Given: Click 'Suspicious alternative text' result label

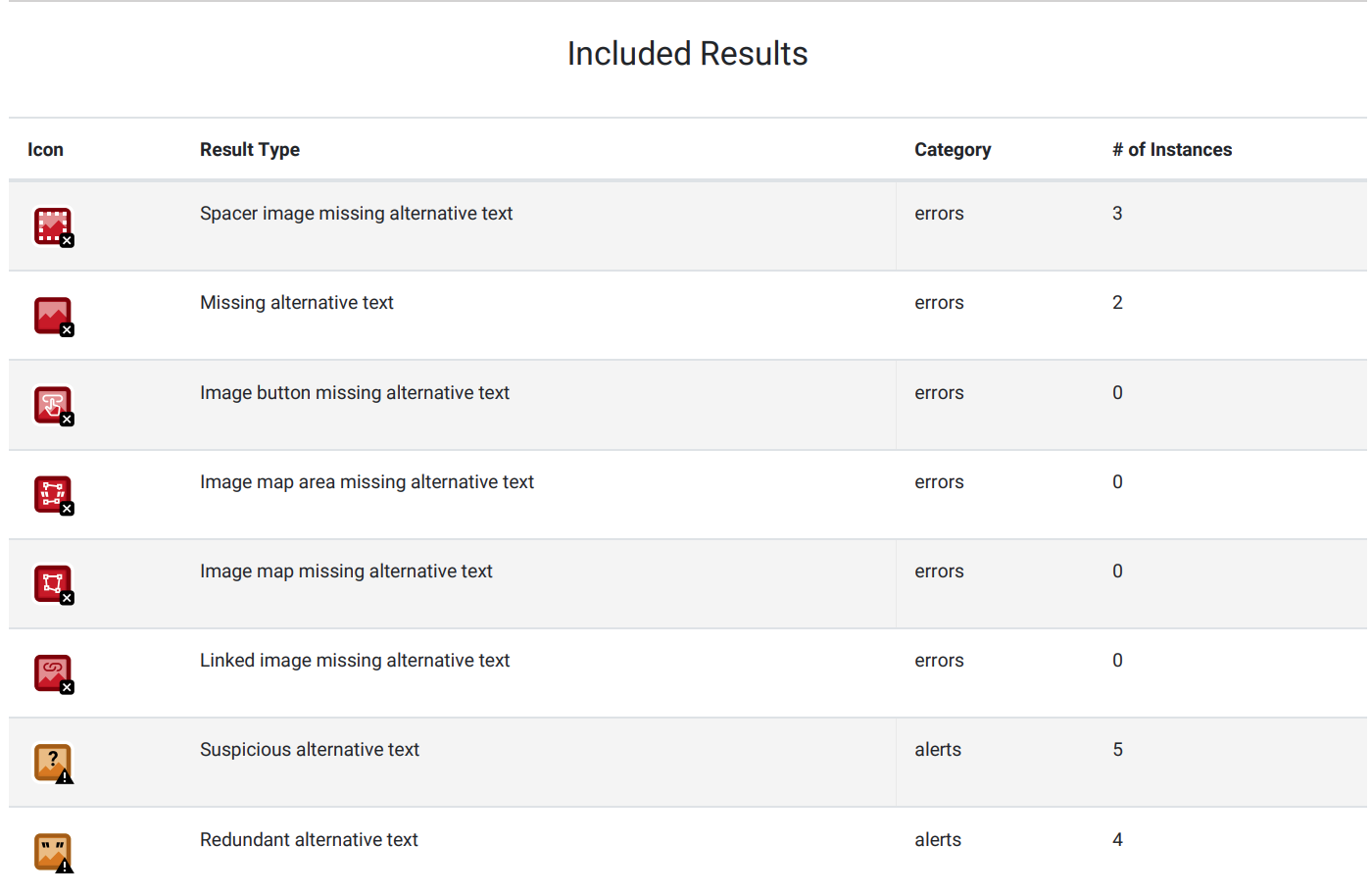Looking at the screenshot, I should [x=310, y=750].
